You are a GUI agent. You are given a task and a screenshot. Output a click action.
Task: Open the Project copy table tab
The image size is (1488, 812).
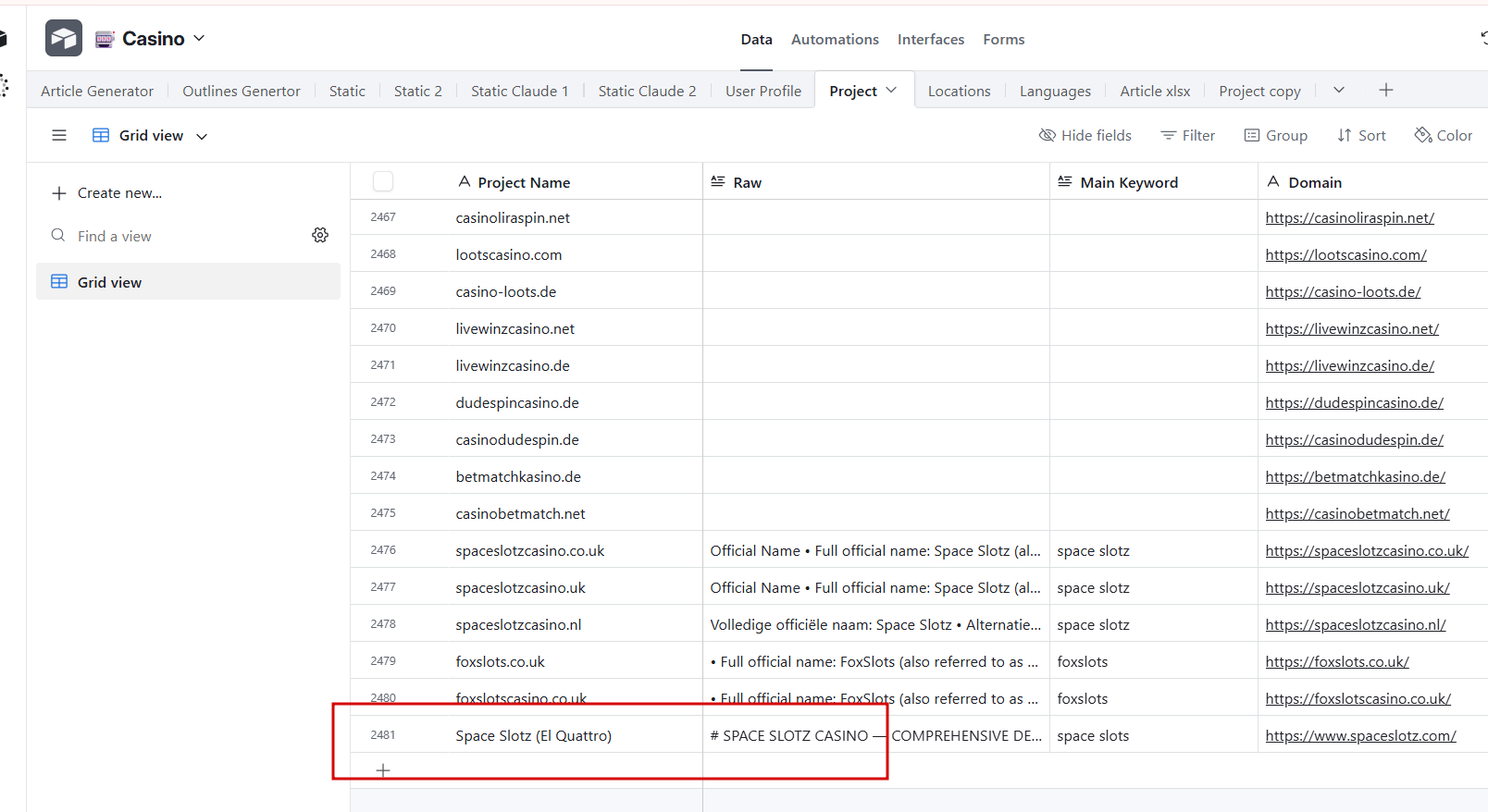[1259, 91]
